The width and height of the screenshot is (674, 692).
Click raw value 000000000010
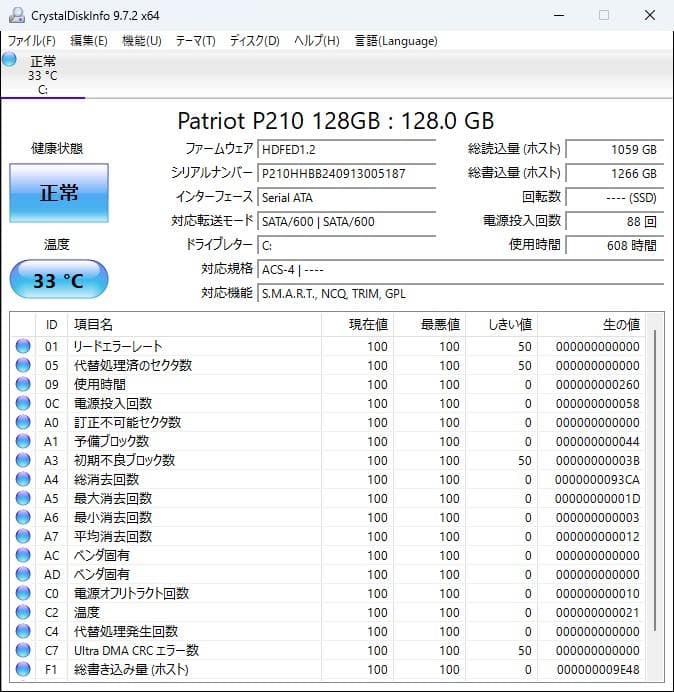coord(598,593)
